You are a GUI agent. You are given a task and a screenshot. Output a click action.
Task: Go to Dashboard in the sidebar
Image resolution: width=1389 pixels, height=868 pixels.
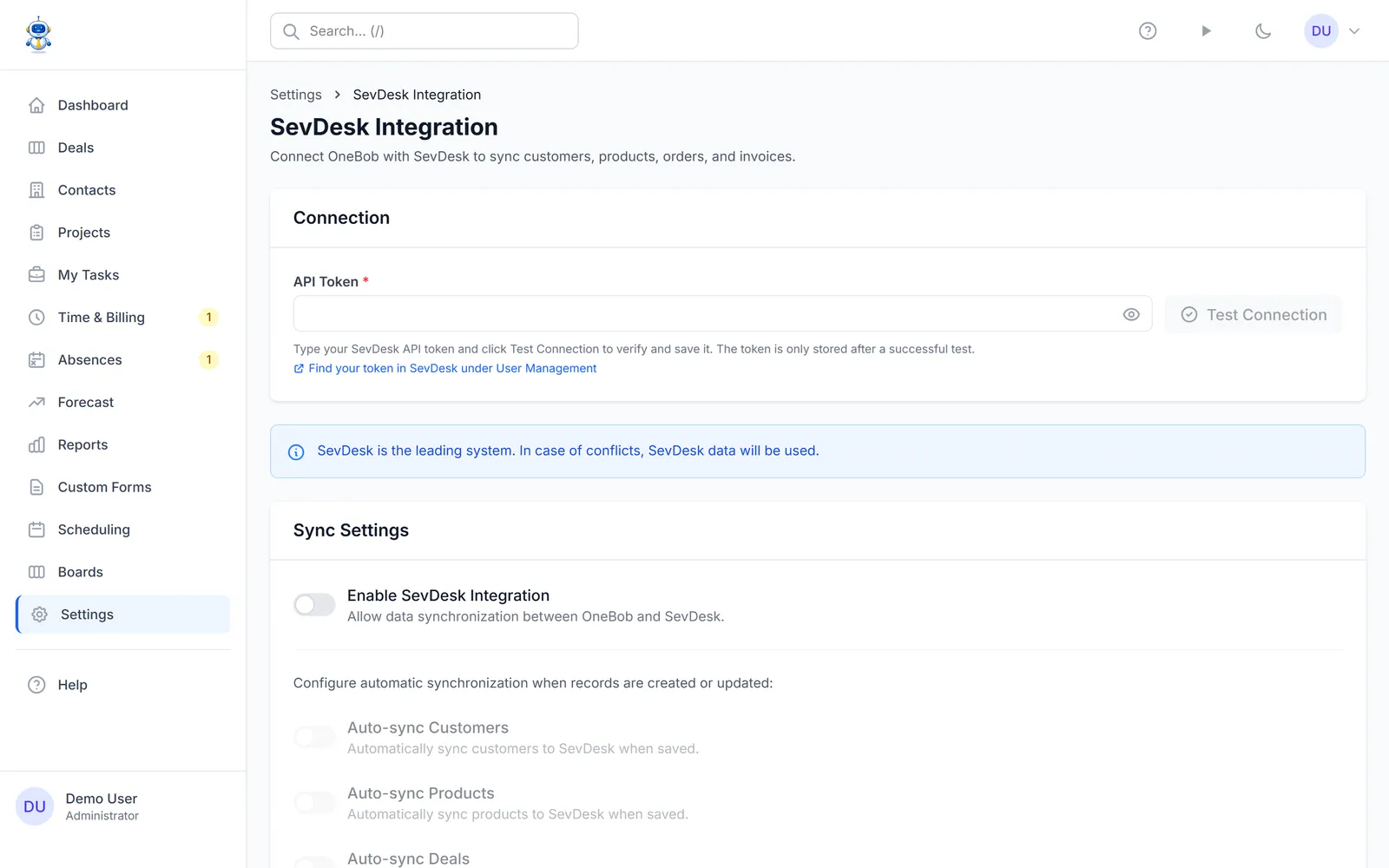123,105
